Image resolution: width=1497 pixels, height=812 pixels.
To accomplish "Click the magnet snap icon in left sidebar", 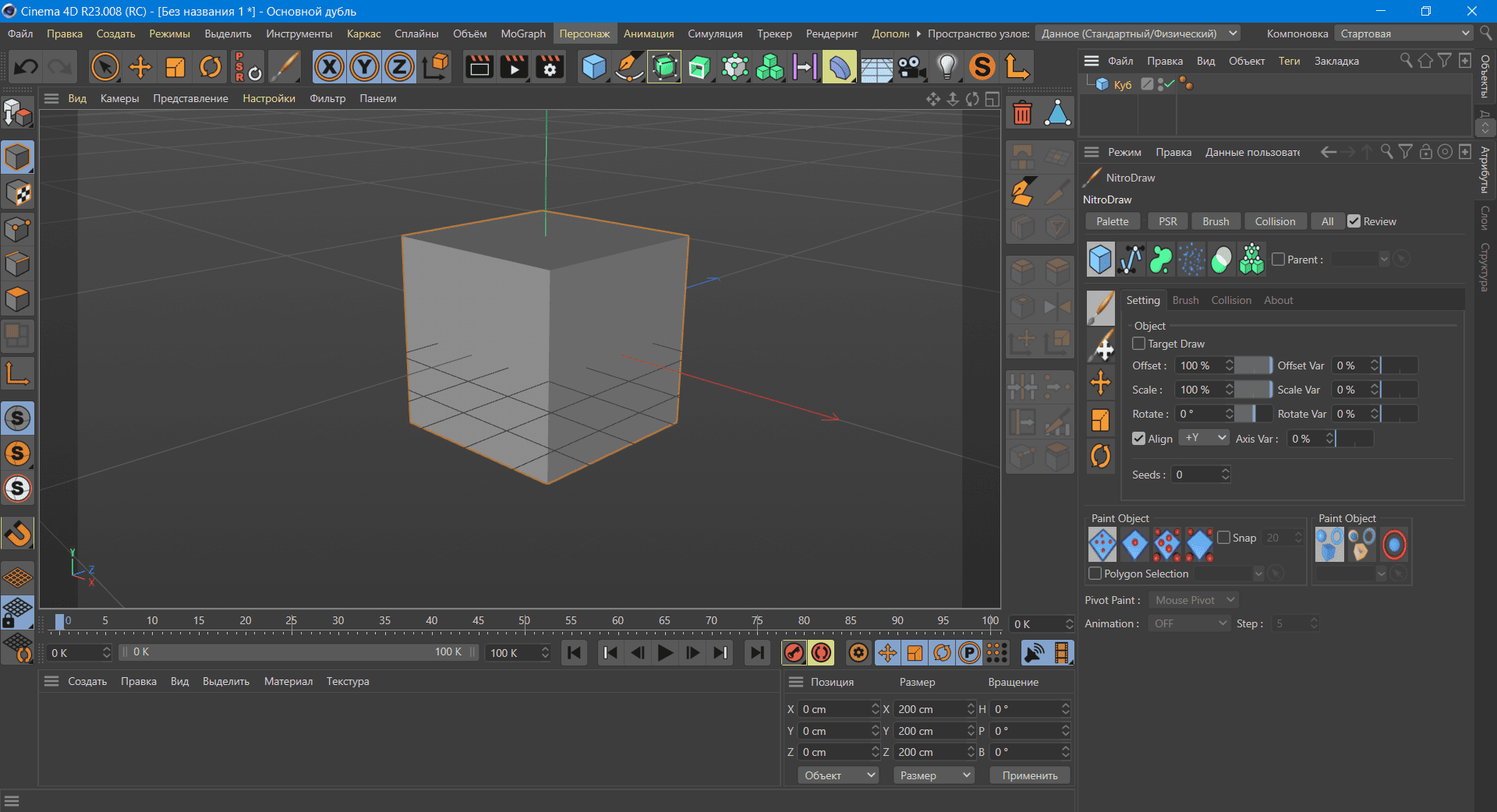I will pos(17,533).
